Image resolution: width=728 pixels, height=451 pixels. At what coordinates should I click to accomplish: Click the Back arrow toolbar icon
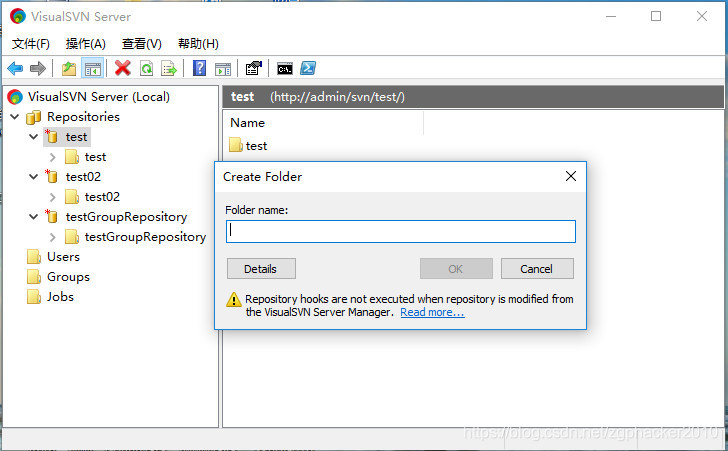tap(15, 69)
